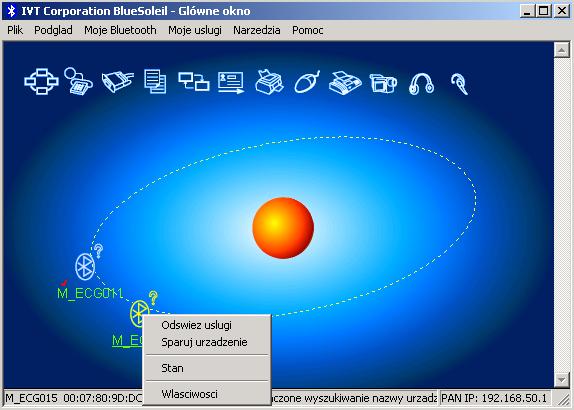
Task: Select the M_ECG011 Bluetooth device icon
Action: click(85, 266)
